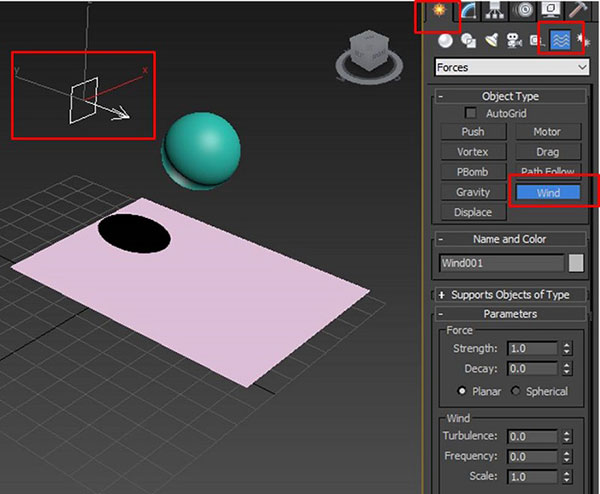The image size is (600, 494).
Task: Open the Create panel tab
Action: [437, 14]
